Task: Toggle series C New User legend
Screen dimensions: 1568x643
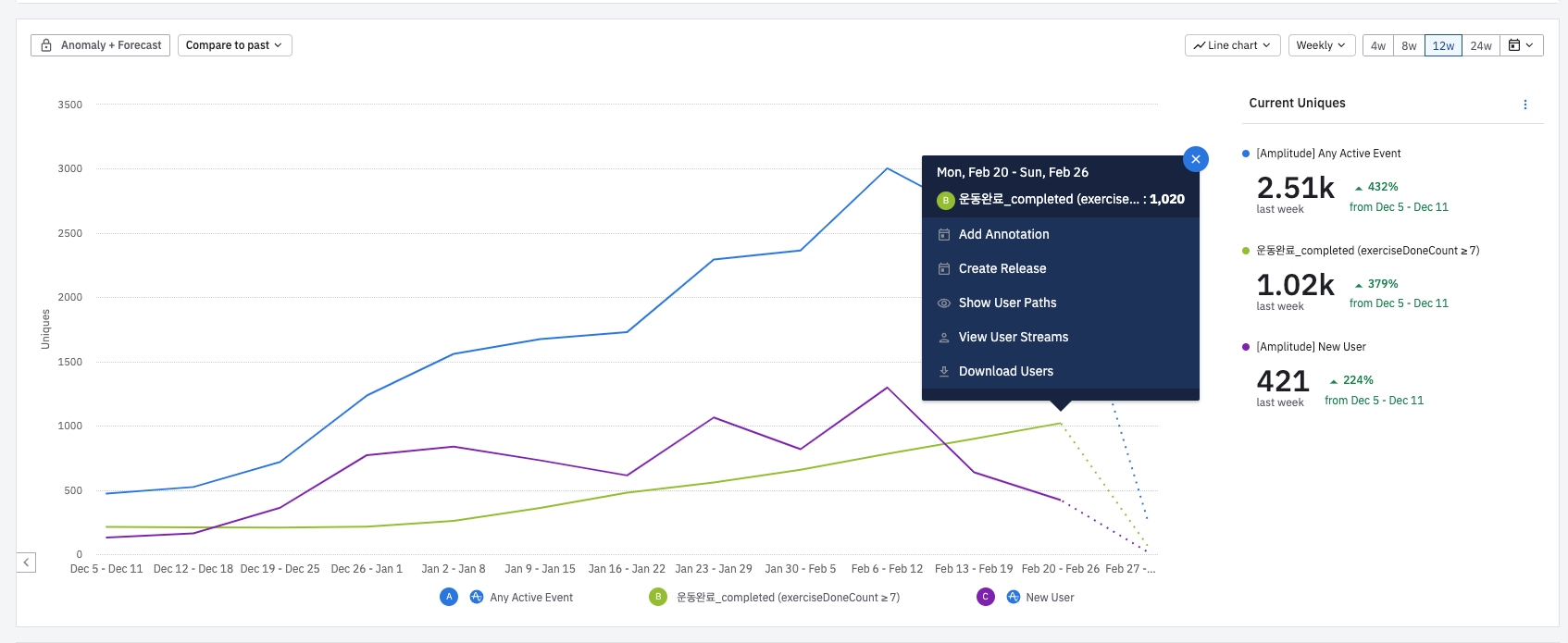Action: coord(986,598)
